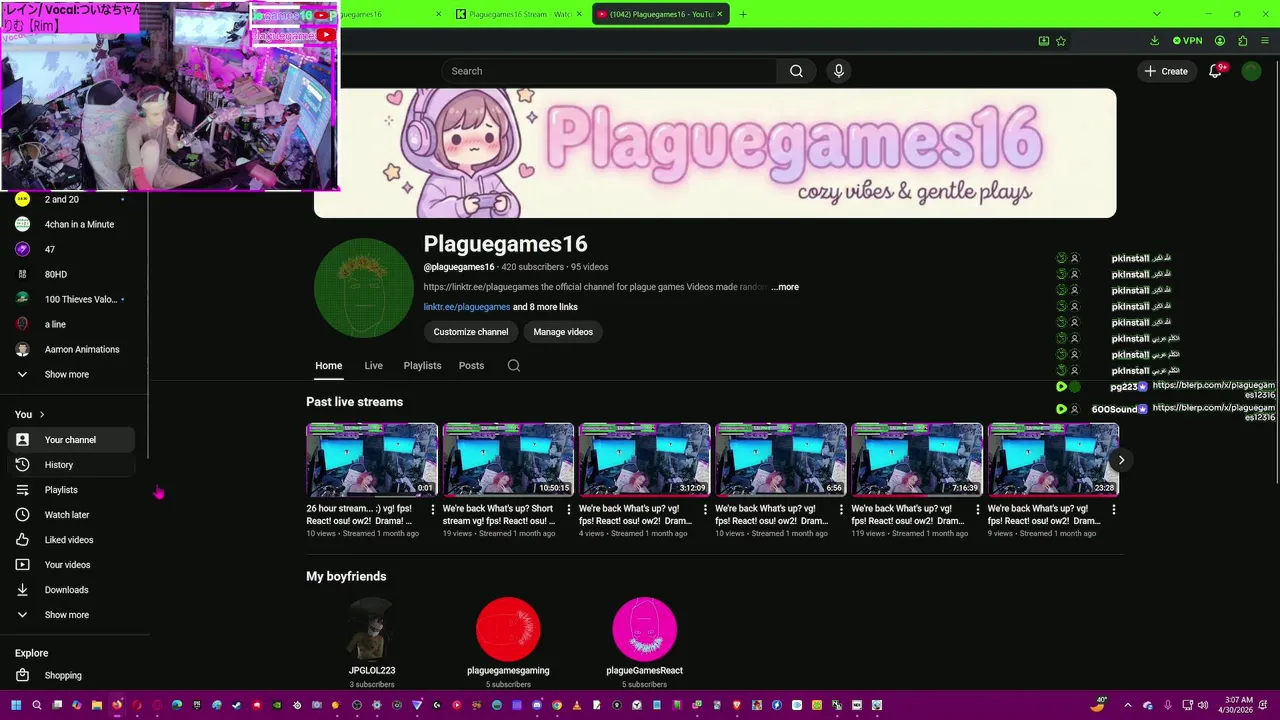This screenshot has height=720, width=1280.
Task: Advance the Past live streams carousel with the arrow
Action: tap(1121, 460)
